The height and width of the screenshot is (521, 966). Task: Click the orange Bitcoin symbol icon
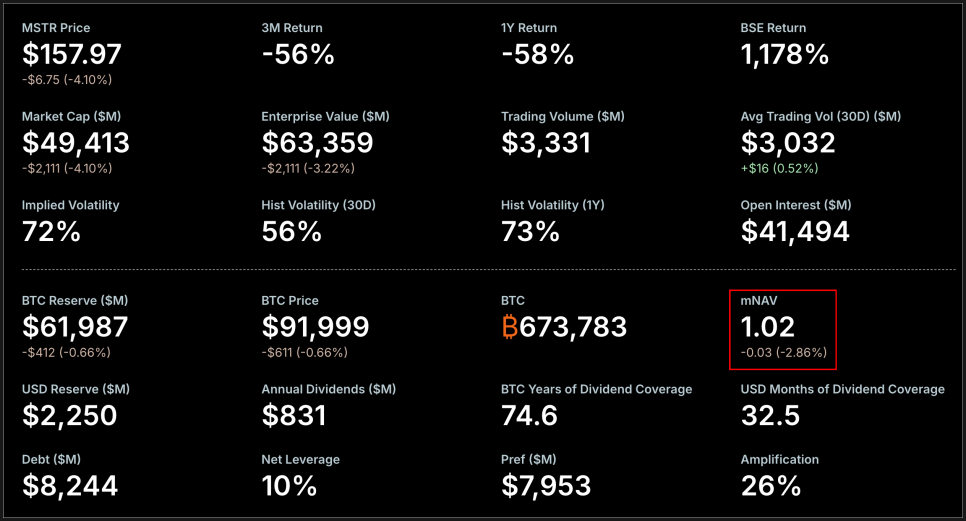tap(511, 327)
